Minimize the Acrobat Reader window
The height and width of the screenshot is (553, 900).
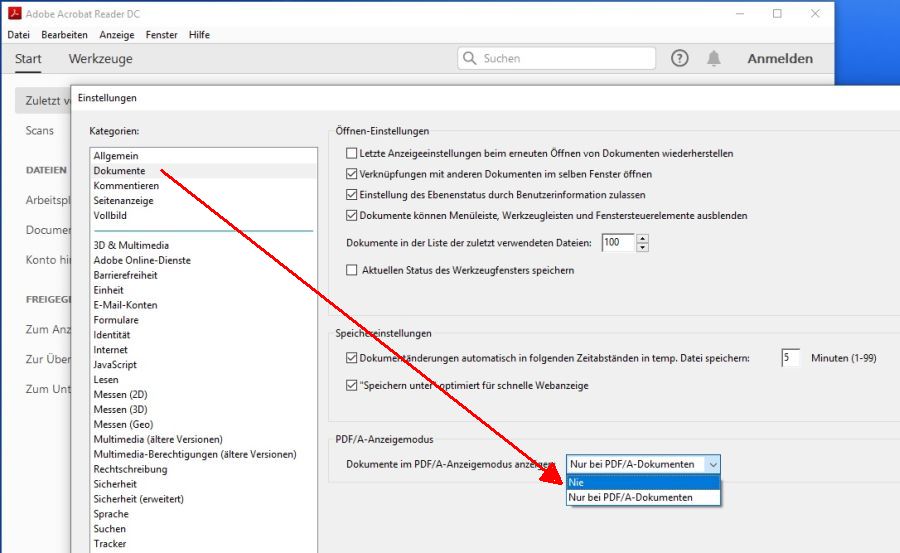pos(740,13)
